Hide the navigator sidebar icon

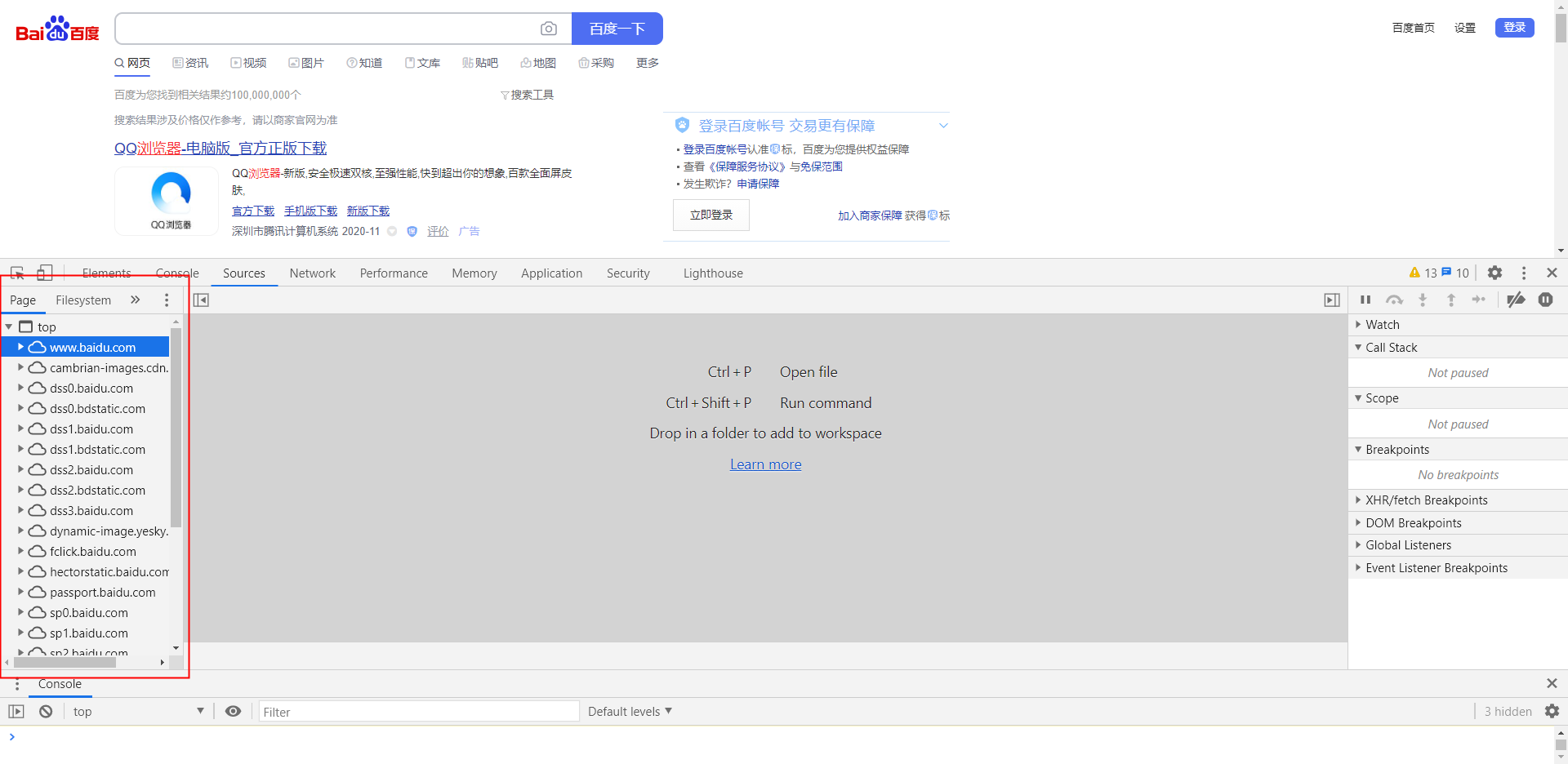(x=201, y=300)
